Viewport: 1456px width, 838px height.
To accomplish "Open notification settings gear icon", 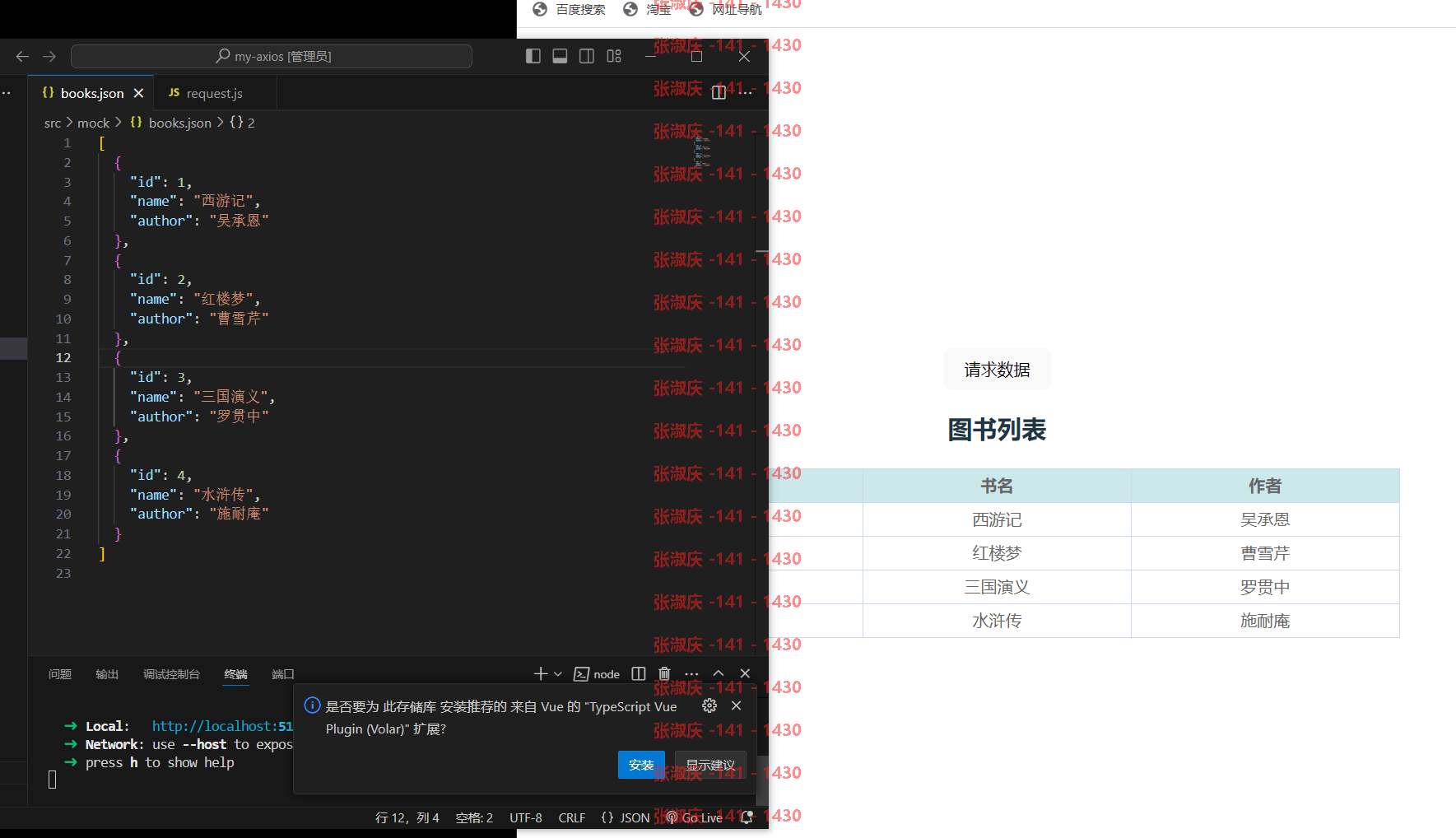I will 709,705.
